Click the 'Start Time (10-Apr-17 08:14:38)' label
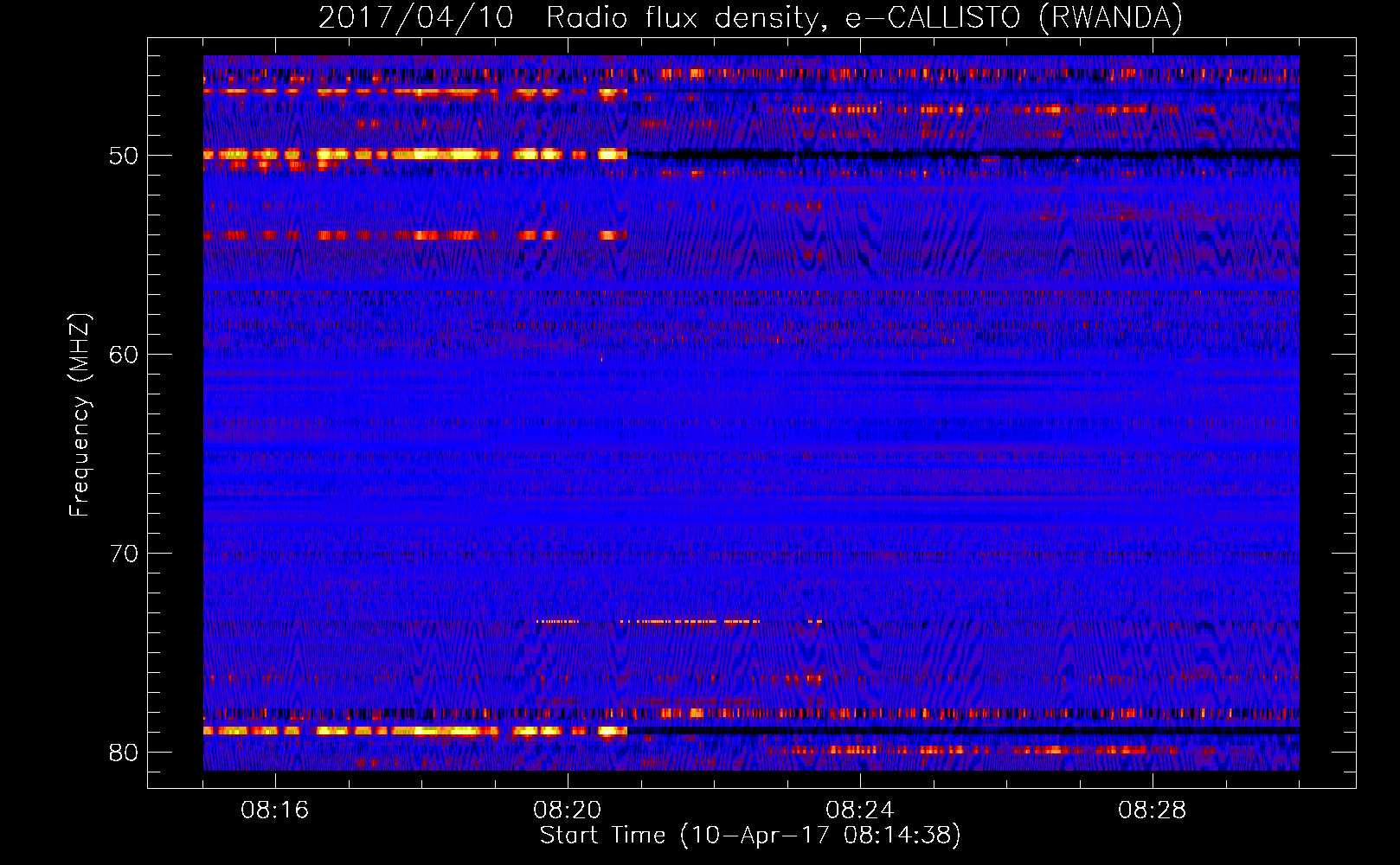 750,836
